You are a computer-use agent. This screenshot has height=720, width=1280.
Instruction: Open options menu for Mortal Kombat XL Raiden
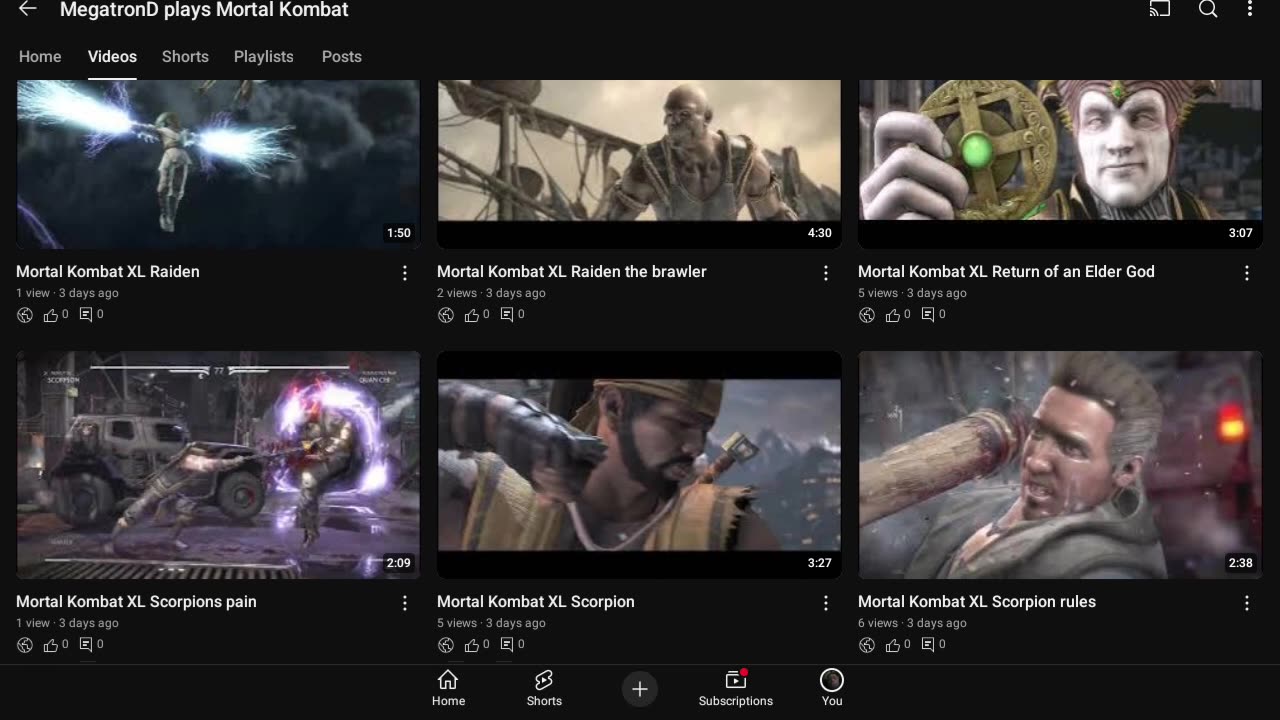click(x=405, y=273)
